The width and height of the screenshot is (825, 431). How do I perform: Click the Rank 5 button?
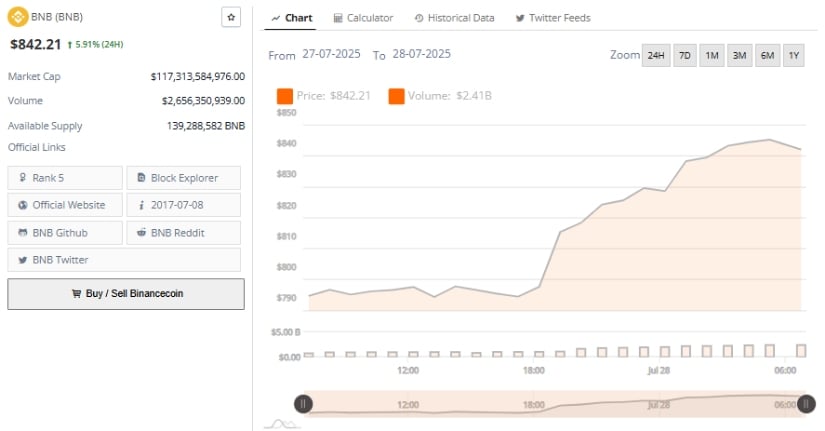65,178
